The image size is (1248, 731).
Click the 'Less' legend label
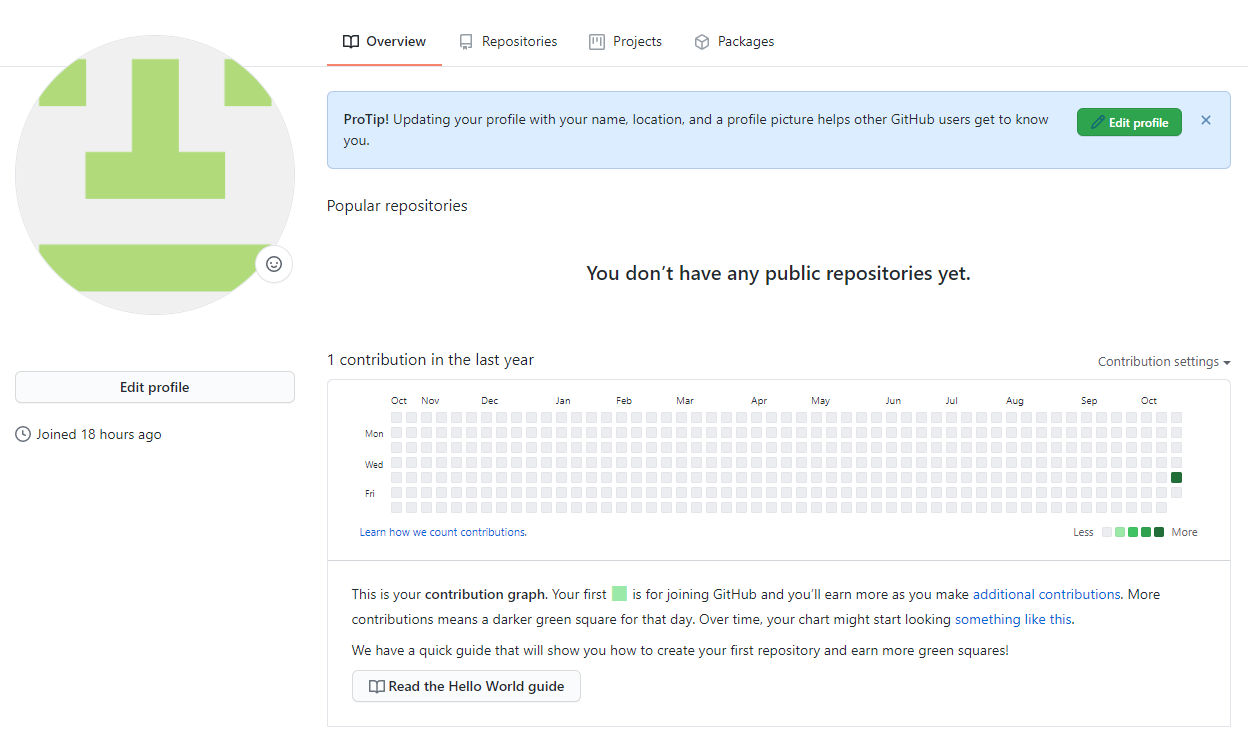pyautogui.click(x=1083, y=532)
